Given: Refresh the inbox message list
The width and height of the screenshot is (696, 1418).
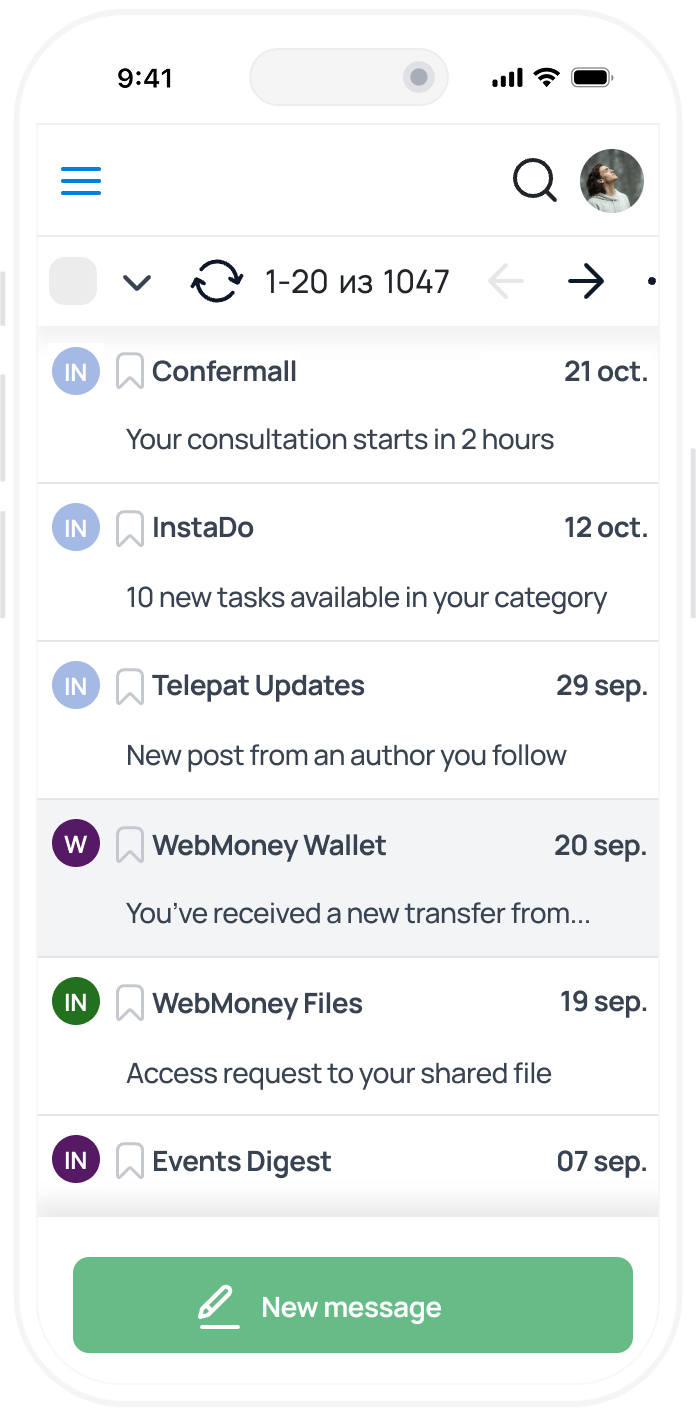Looking at the screenshot, I should (x=217, y=282).
